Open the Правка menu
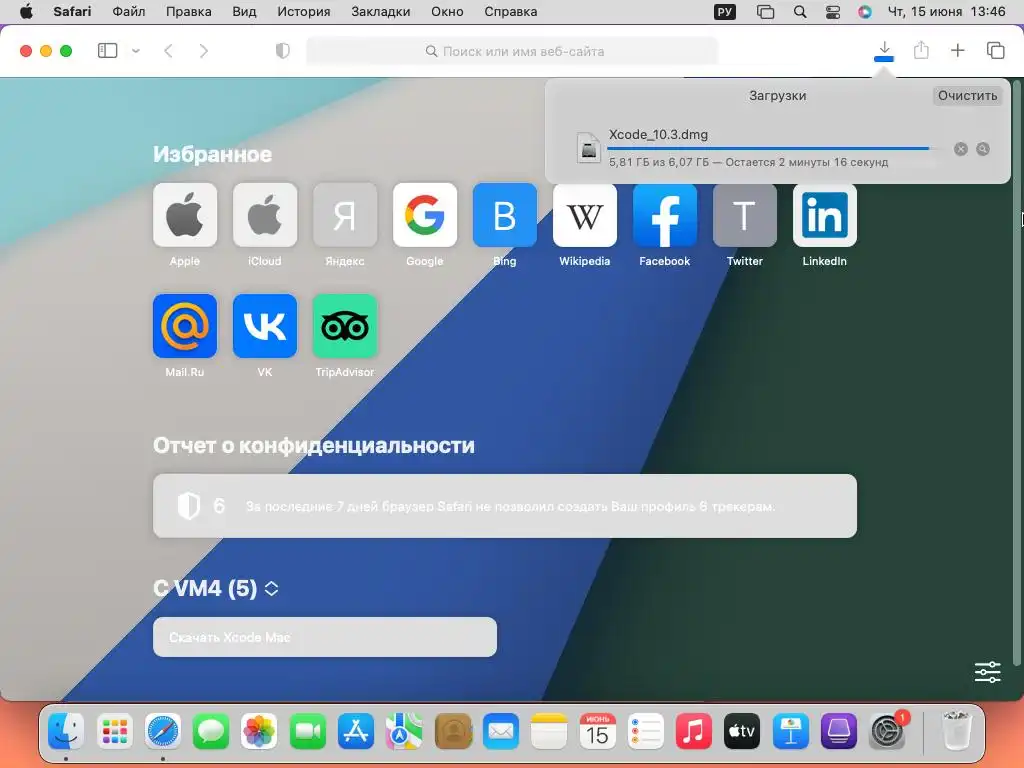 tap(189, 12)
